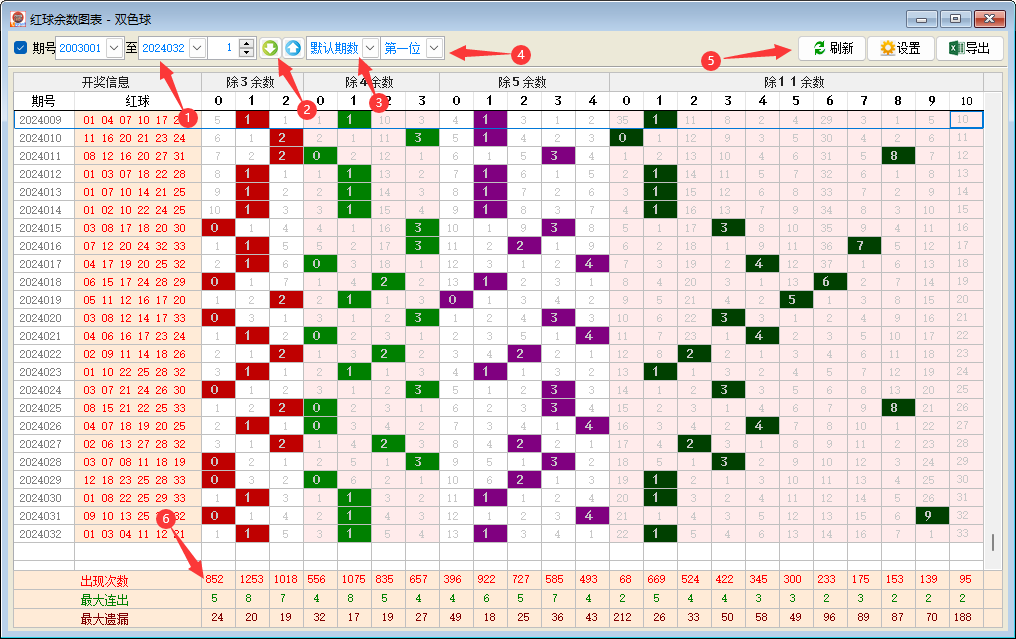Click the 1075 value in 出现次数 row
Viewport: 1016px width, 639px height.
tap(354, 579)
